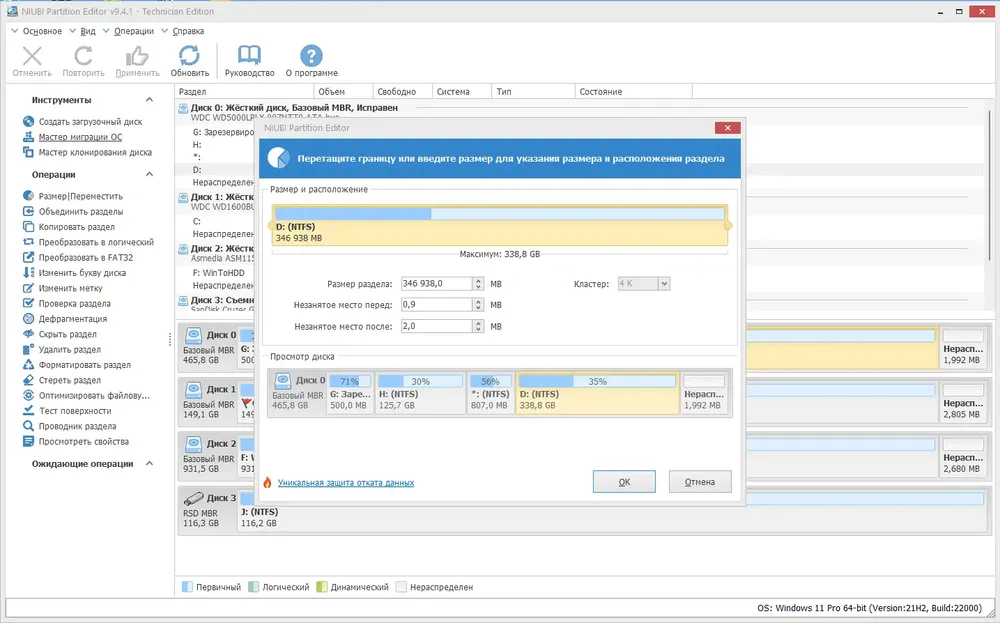Select J: (NTFS) 116,2 GB partition on Диск 3
Screen dimensions: 1000x623
[612, 509]
